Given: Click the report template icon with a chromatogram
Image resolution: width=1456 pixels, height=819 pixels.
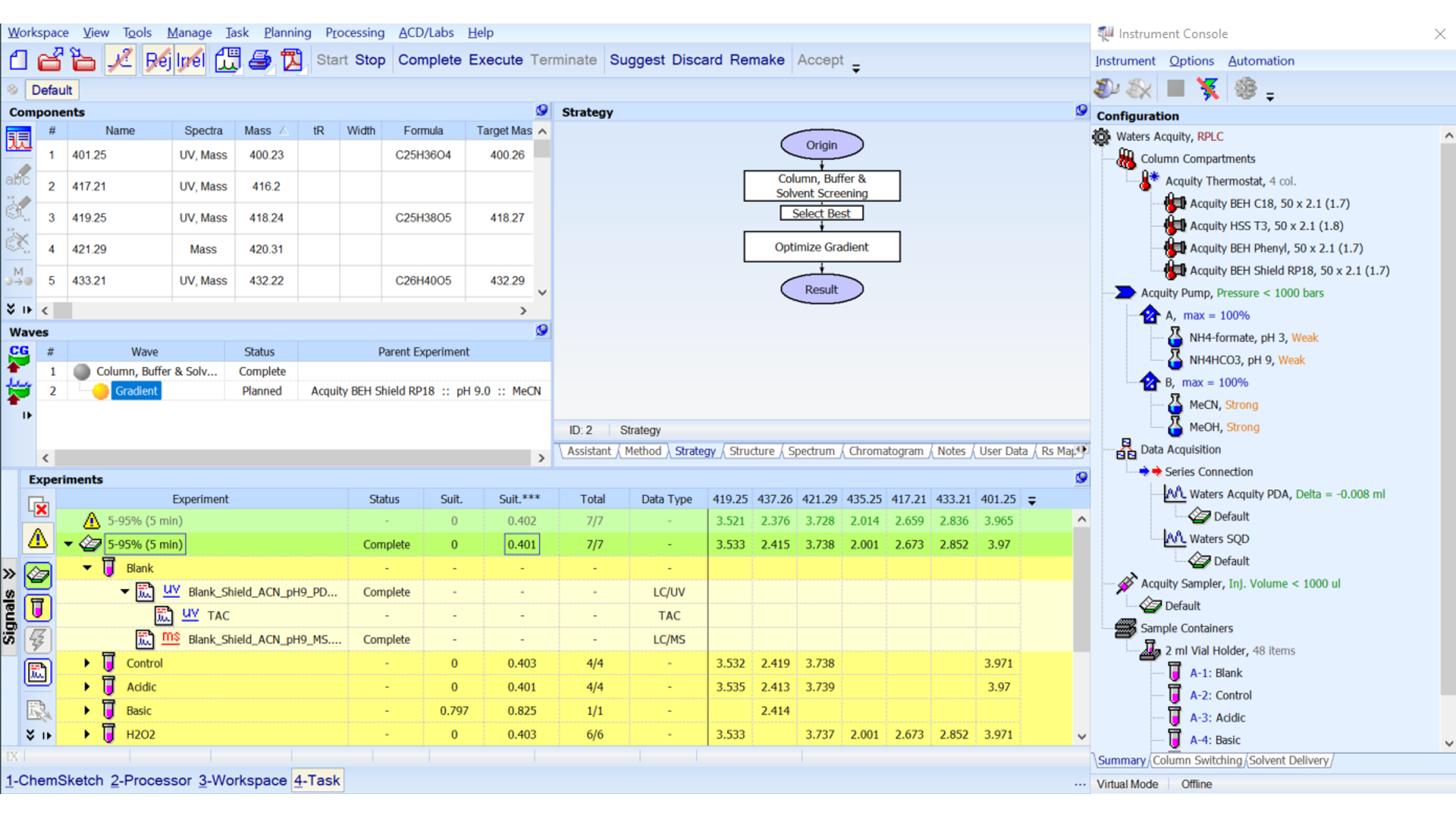Looking at the screenshot, I should click(227, 60).
